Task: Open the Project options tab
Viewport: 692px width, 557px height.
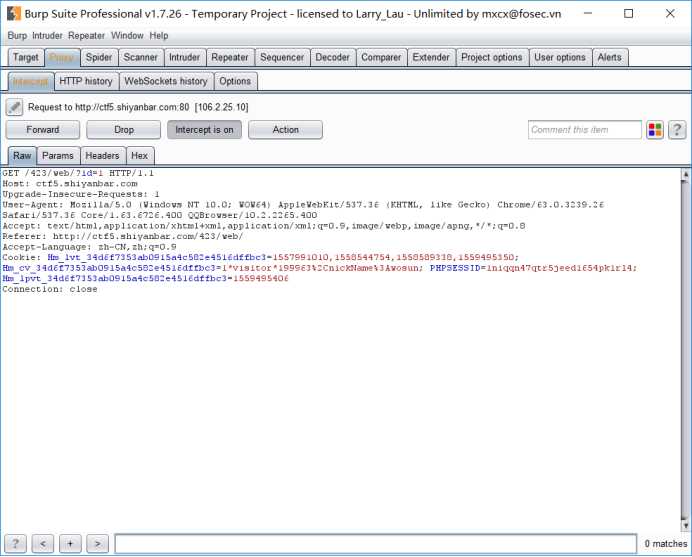Action: pyautogui.click(x=492, y=57)
